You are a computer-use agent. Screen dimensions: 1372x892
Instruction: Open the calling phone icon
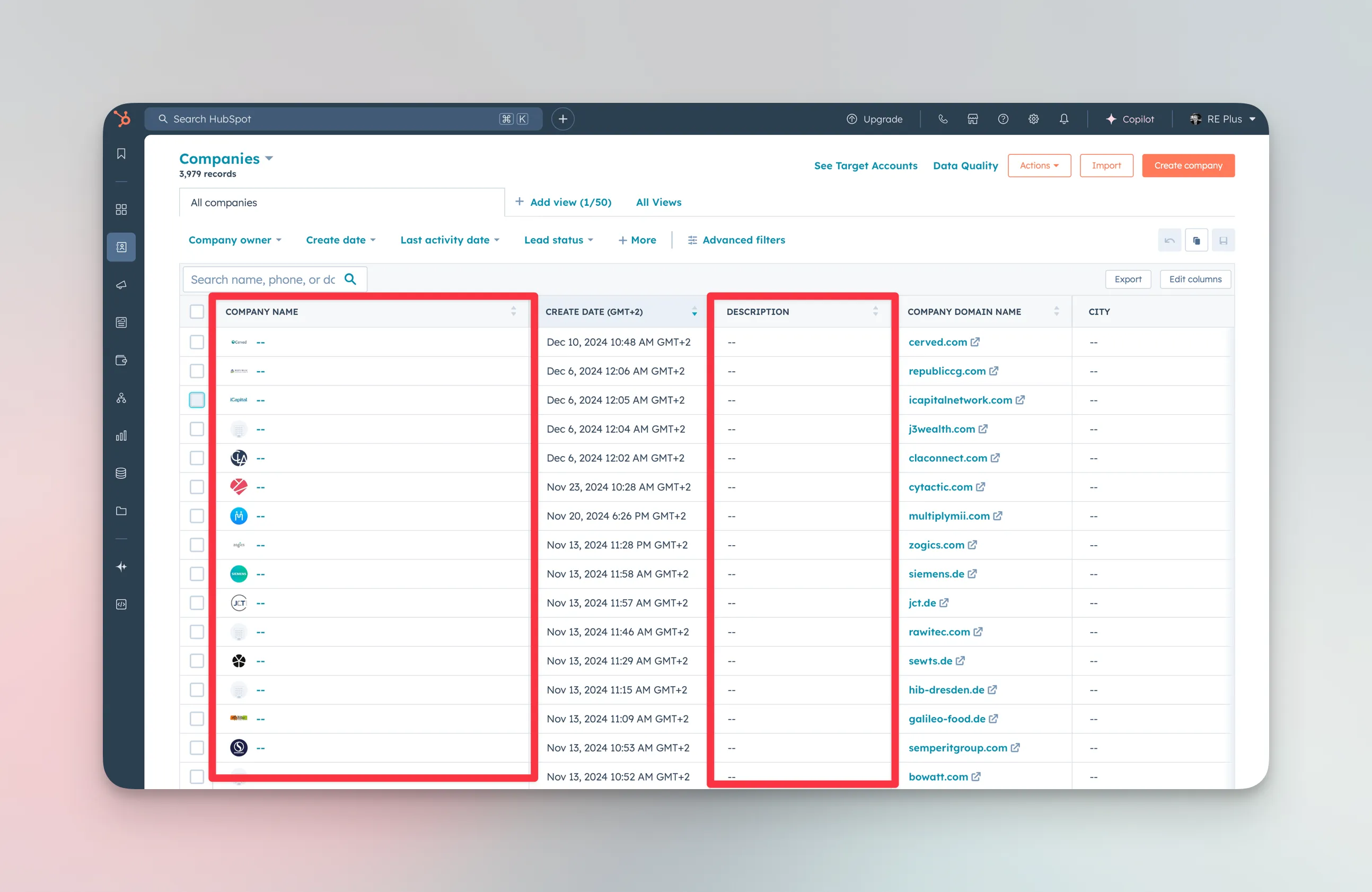pos(943,119)
